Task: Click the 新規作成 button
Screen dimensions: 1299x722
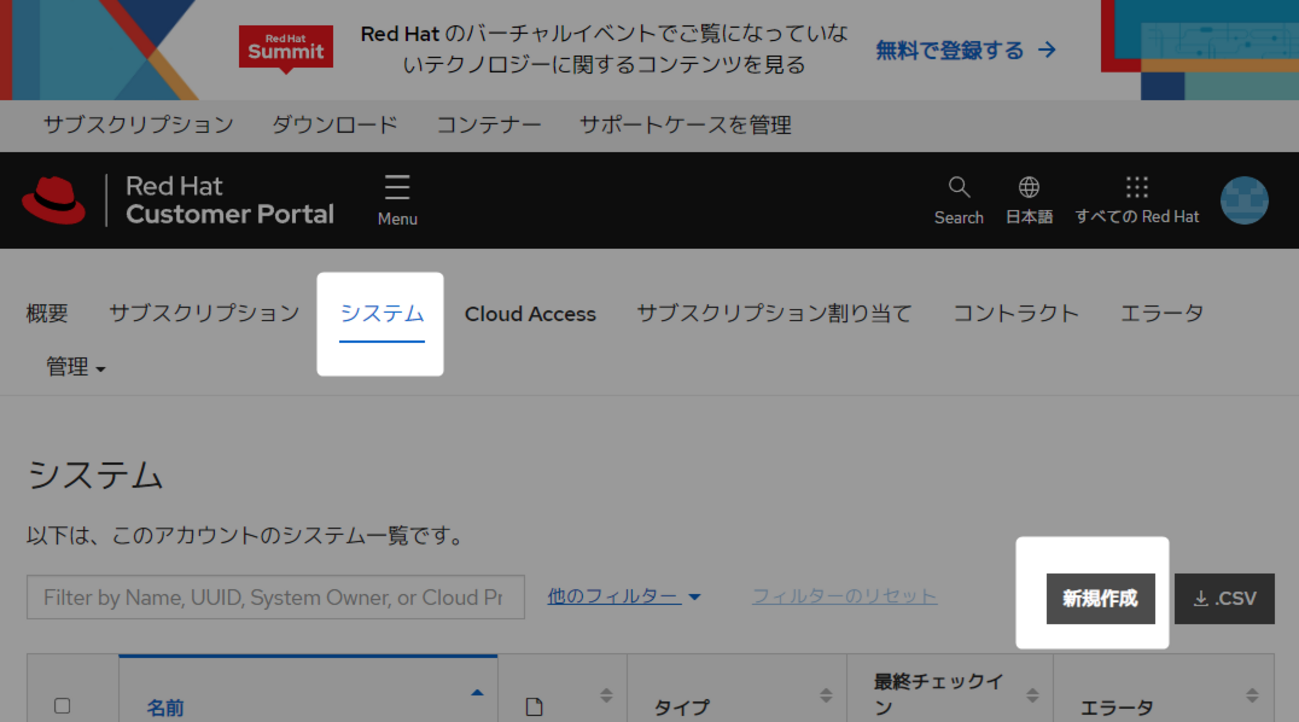Action: (1100, 598)
